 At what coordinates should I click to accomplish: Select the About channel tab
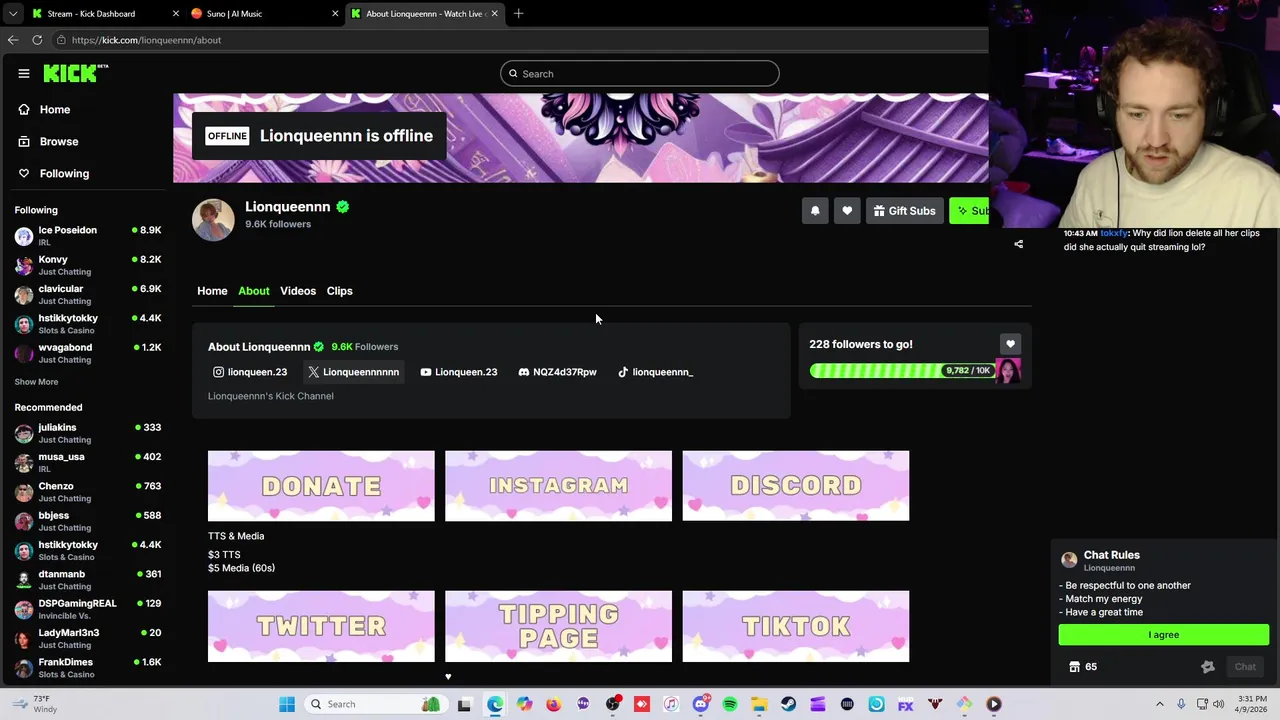[254, 291]
